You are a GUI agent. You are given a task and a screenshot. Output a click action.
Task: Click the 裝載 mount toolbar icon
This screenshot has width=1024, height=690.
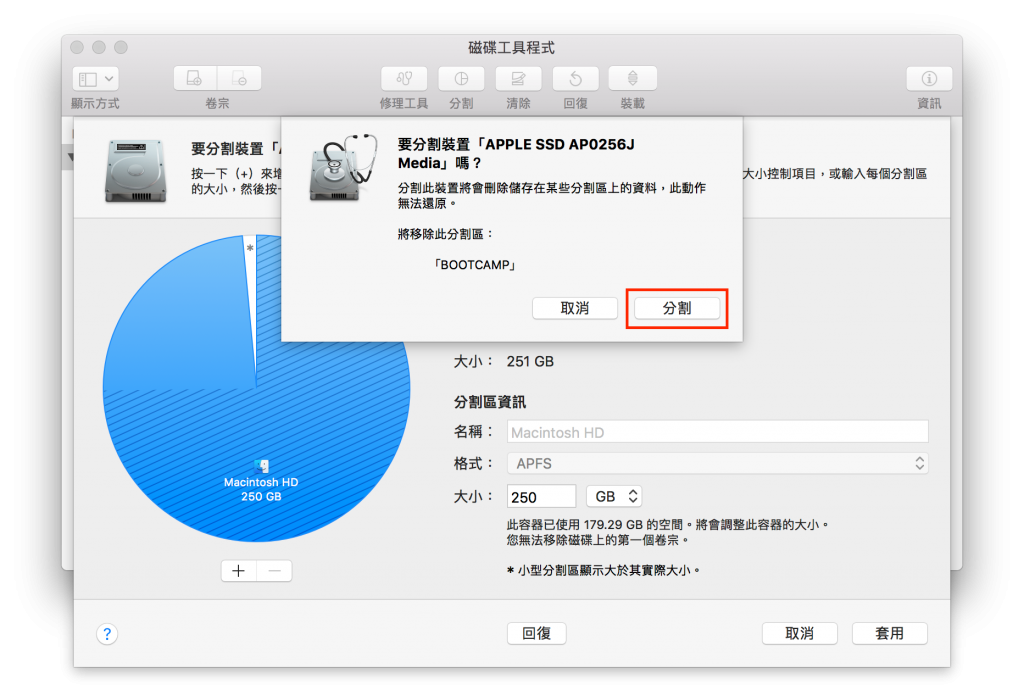click(x=632, y=78)
